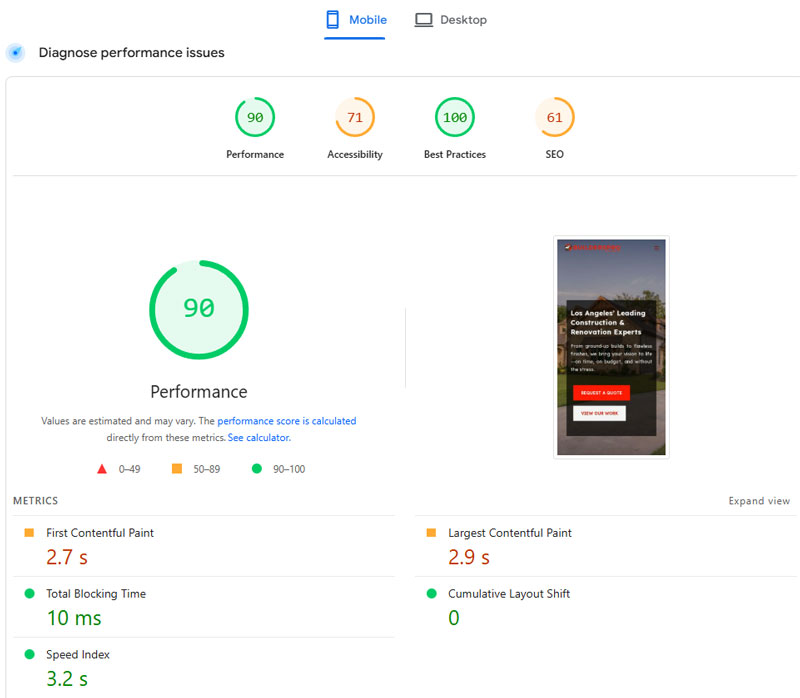The height and width of the screenshot is (698, 800).
Task: Expand the metrics view
Action: (x=758, y=501)
